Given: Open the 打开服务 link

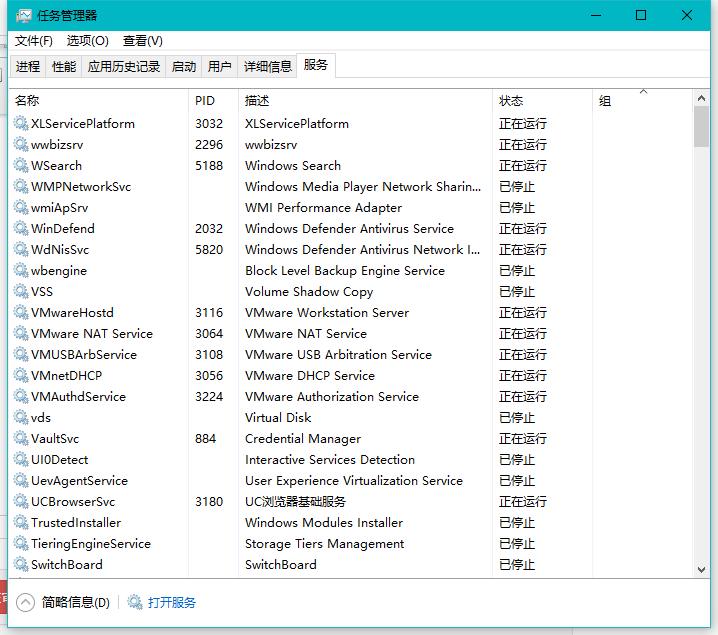Looking at the screenshot, I should click(172, 602).
